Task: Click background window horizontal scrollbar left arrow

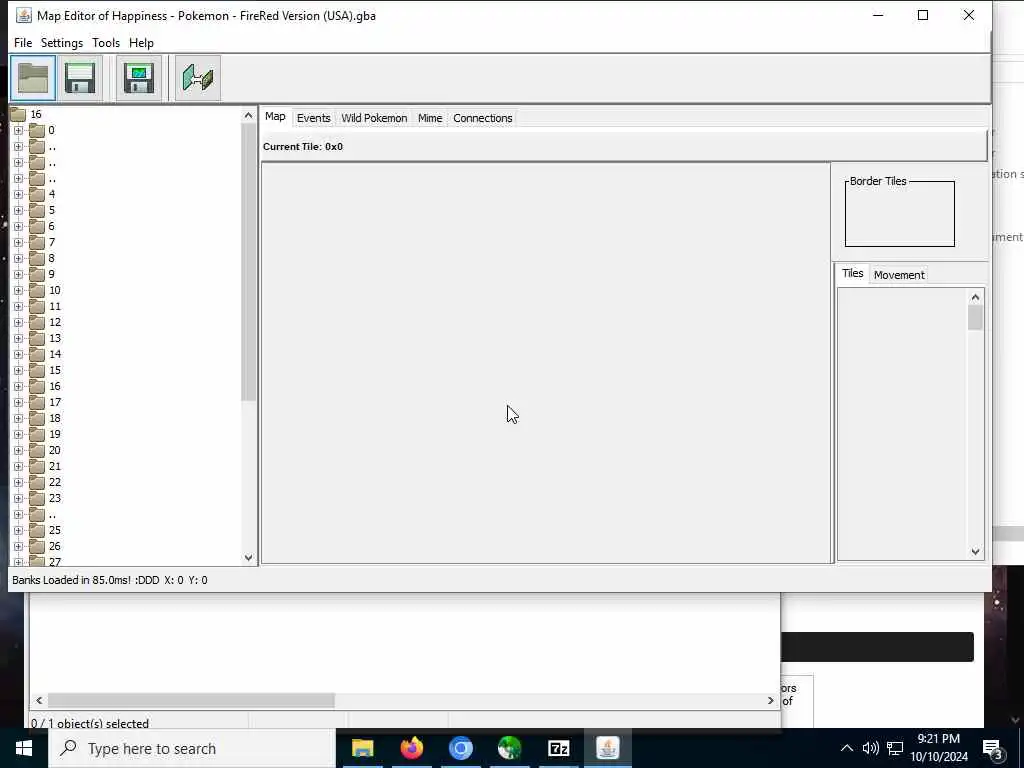Action: click(39, 700)
